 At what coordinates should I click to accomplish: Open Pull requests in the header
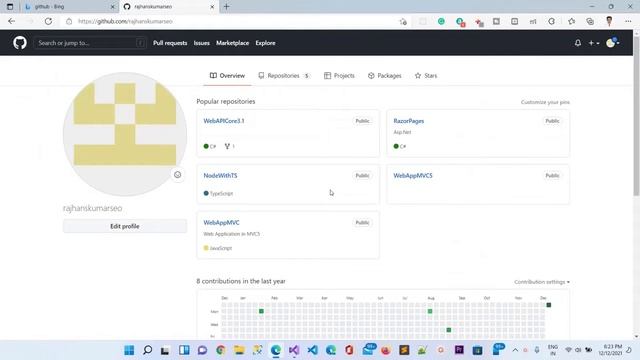(x=170, y=43)
